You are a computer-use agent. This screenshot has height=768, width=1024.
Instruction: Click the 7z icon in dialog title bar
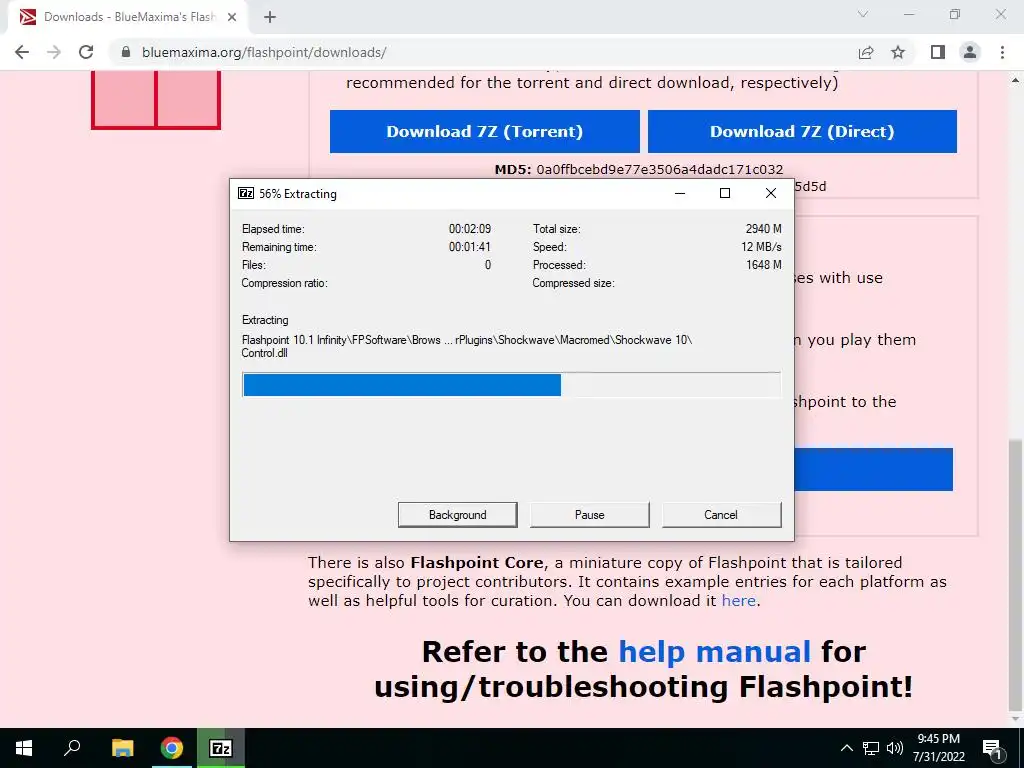pos(246,193)
